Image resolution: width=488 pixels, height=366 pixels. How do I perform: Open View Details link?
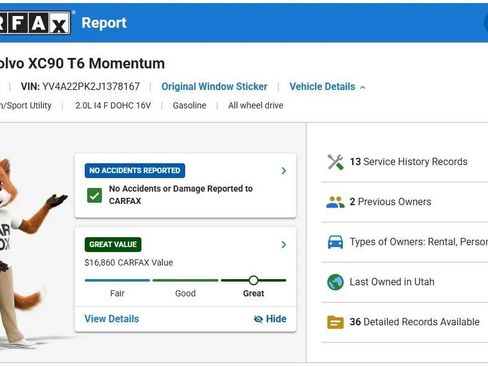112,319
